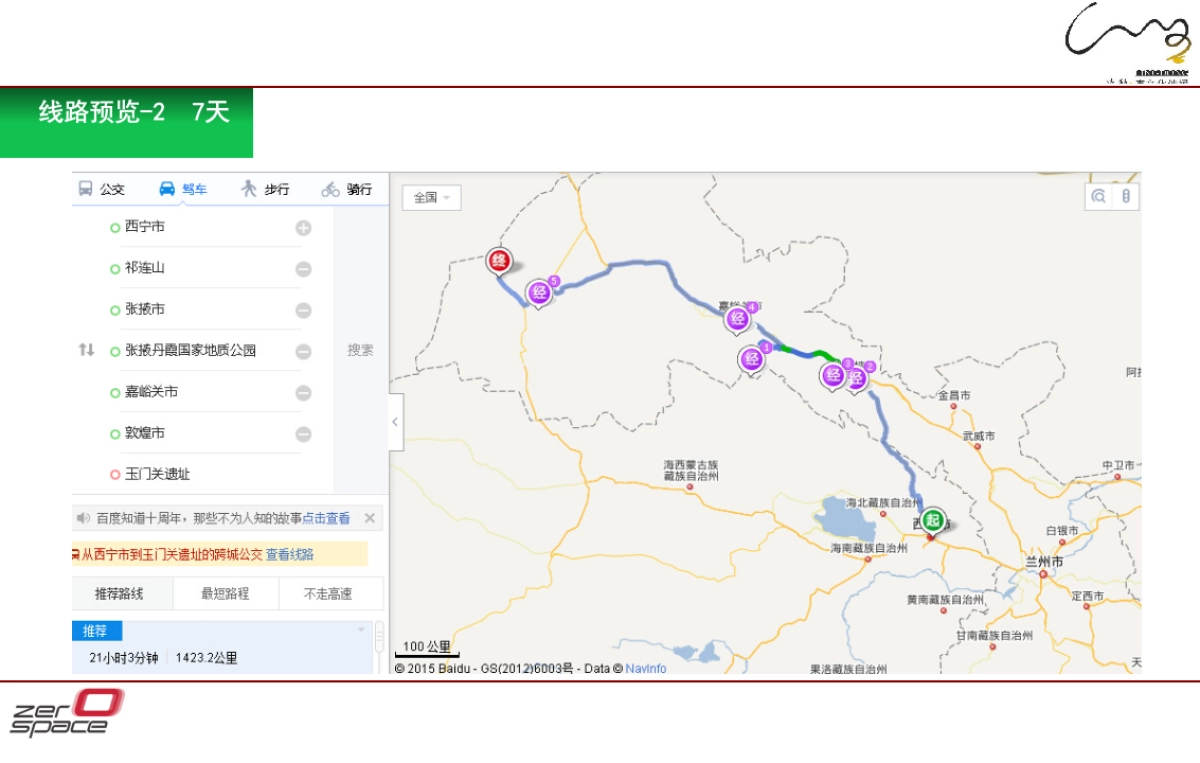Remove the 祁连山 waypoint with minus button

(x=303, y=268)
